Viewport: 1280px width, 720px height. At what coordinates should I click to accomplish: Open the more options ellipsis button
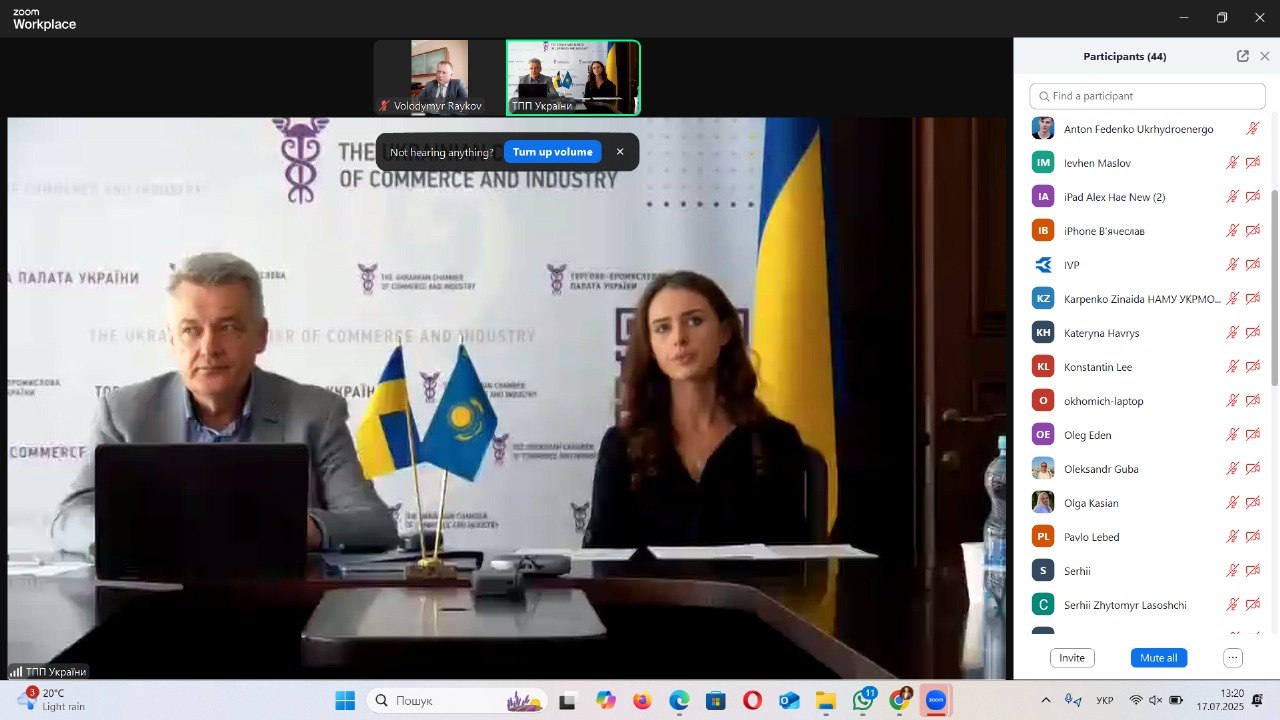pyautogui.click(x=1233, y=658)
